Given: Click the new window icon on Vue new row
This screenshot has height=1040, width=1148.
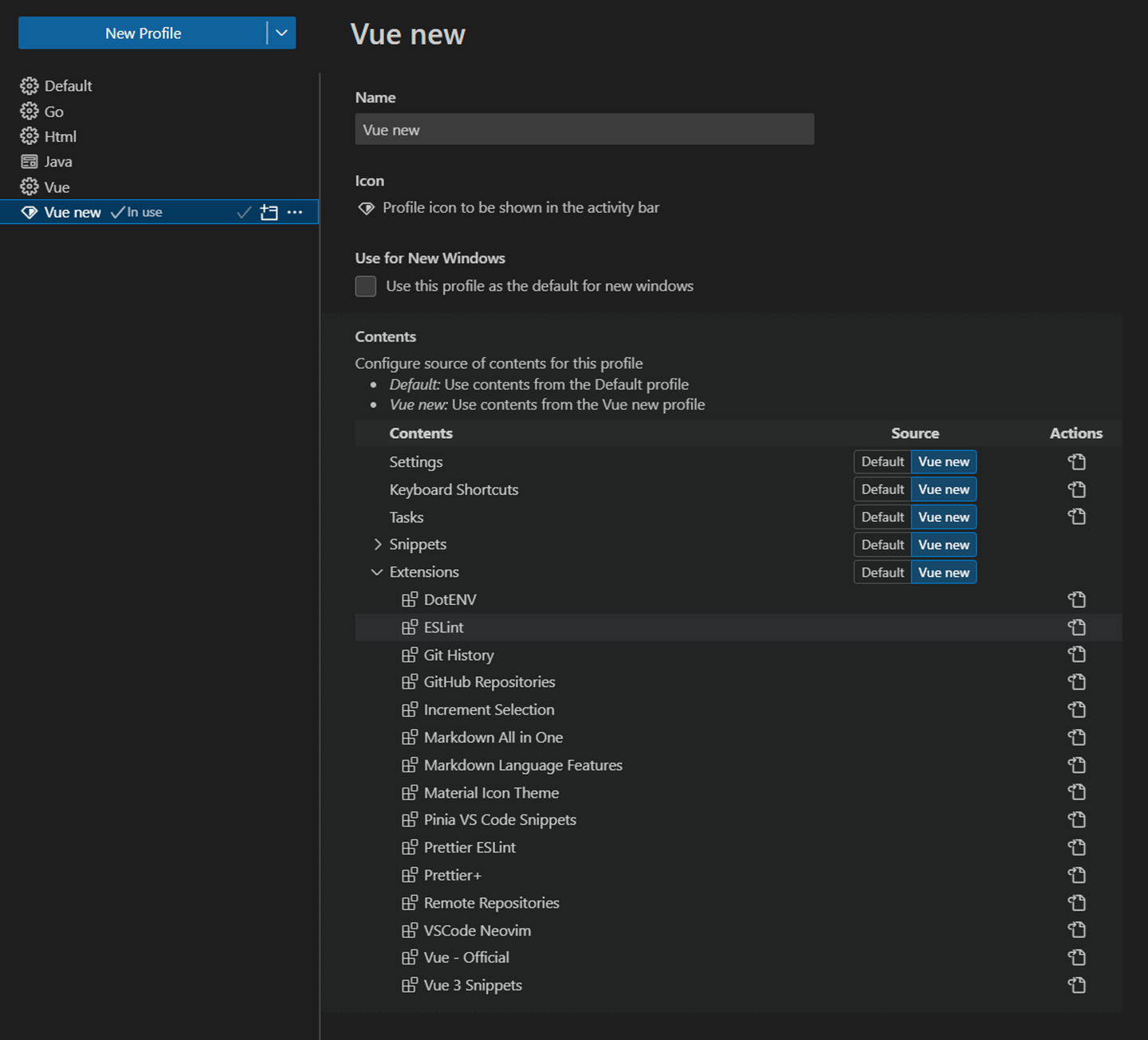Looking at the screenshot, I should coord(269,212).
